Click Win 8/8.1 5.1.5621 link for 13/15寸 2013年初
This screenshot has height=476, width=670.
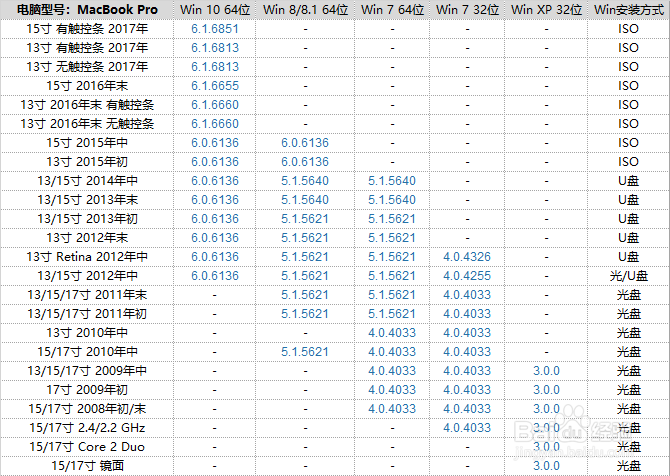point(305,219)
